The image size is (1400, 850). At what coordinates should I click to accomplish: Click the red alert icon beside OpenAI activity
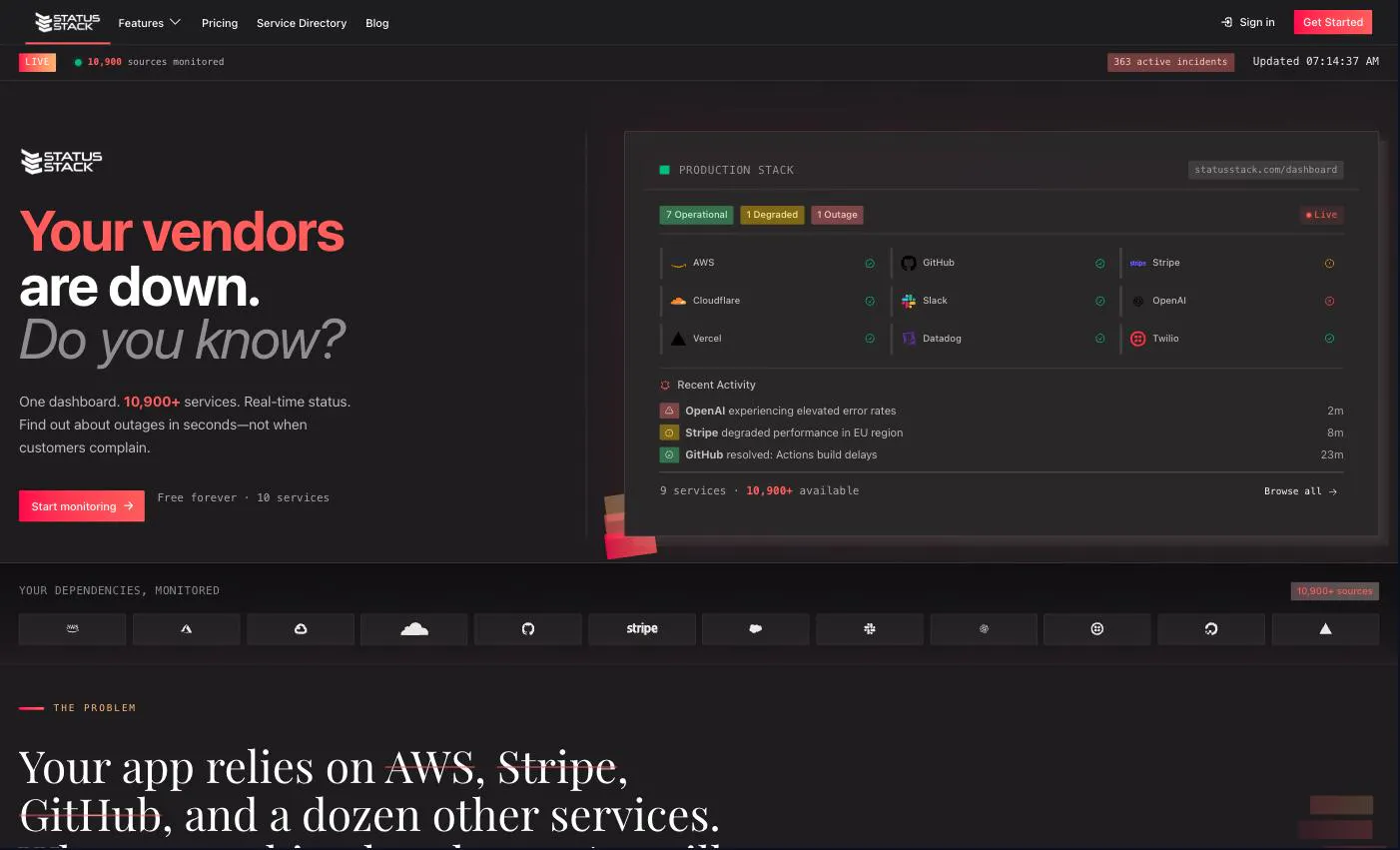tap(669, 411)
